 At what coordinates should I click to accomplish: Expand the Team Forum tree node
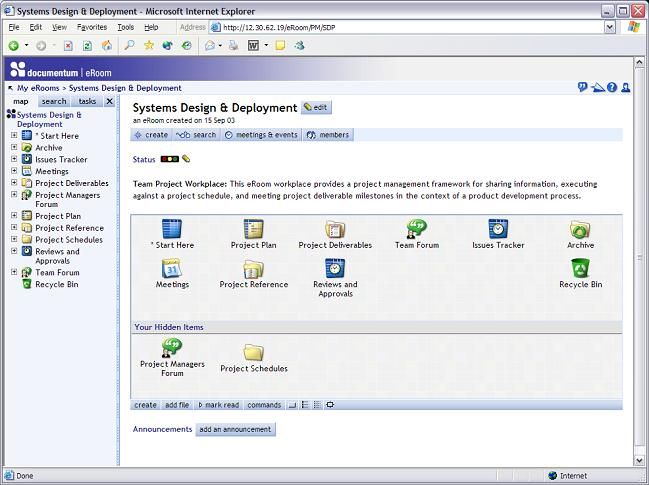(14, 272)
